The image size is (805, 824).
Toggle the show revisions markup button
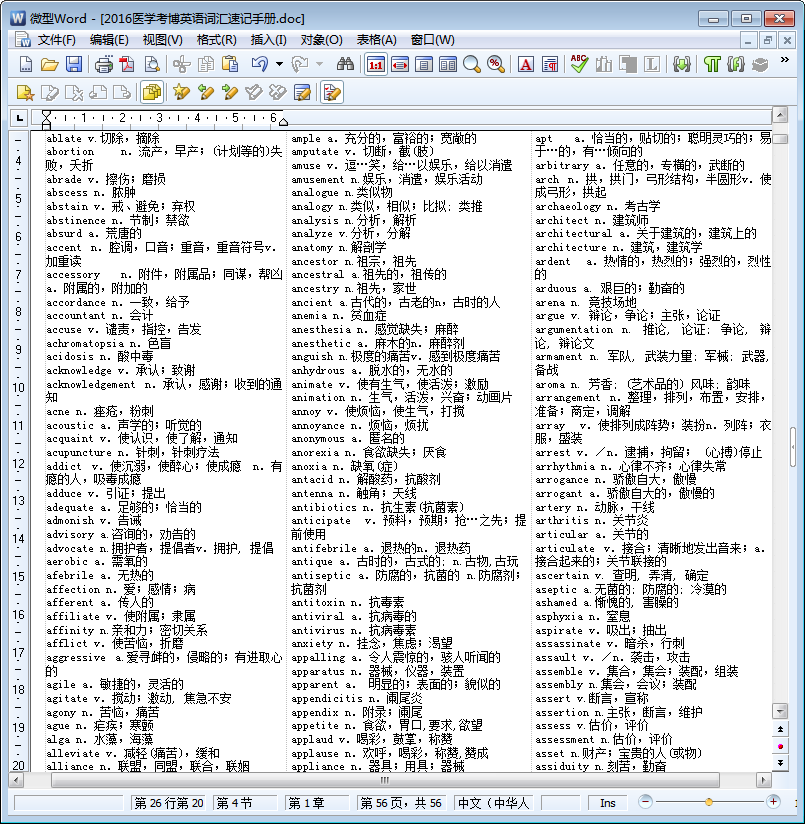coord(332,92)
